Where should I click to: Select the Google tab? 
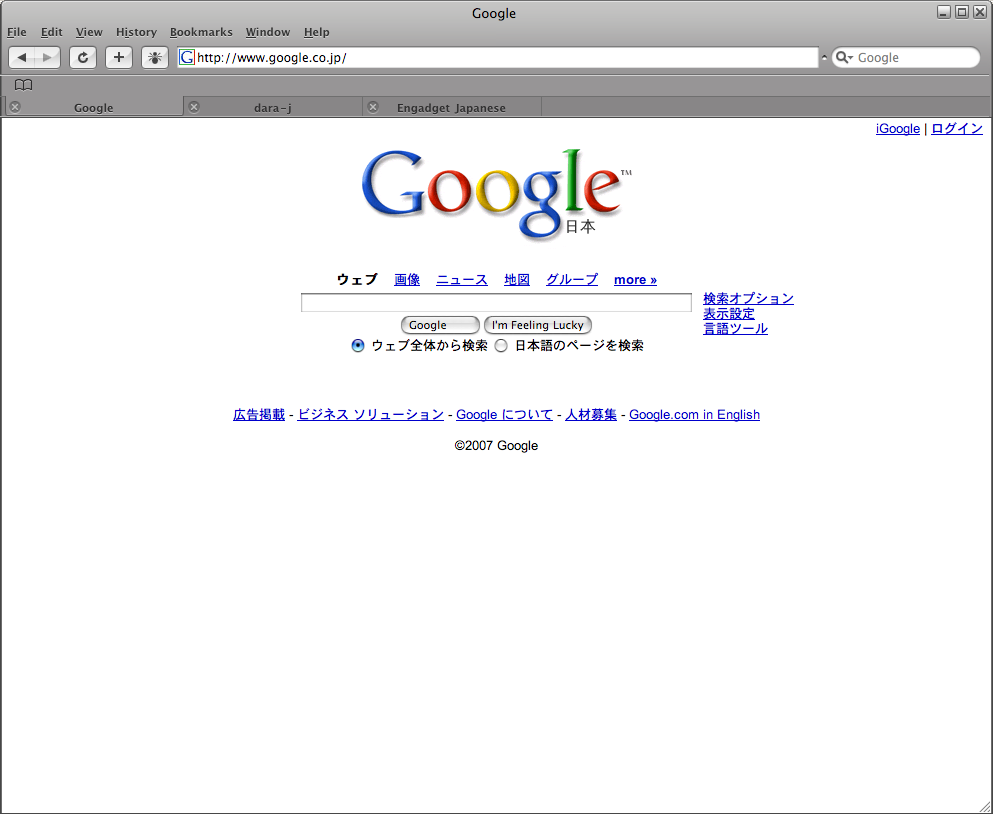pyautogui.click(x=94, y=107)
